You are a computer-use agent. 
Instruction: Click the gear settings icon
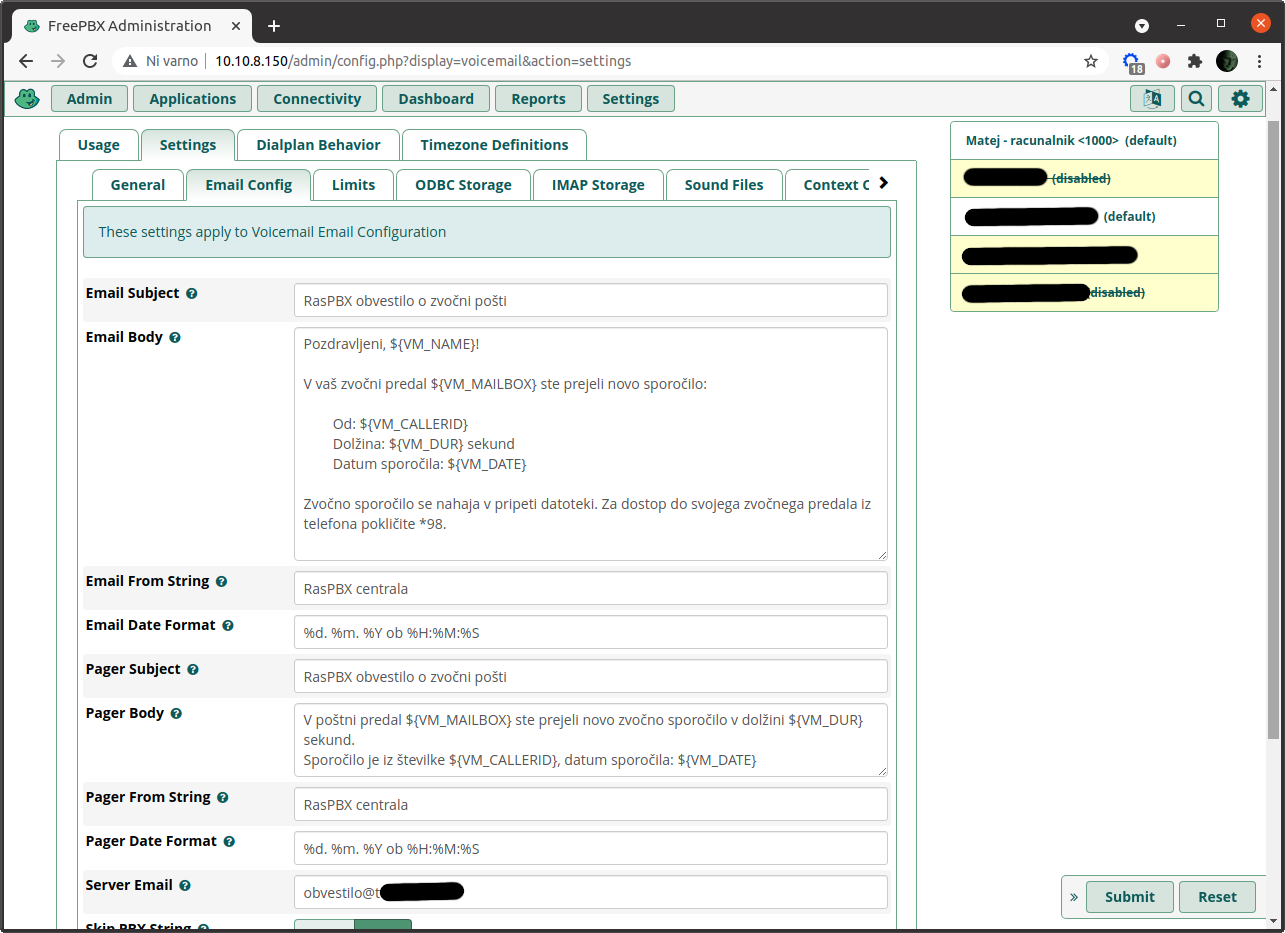[1240, 98]
